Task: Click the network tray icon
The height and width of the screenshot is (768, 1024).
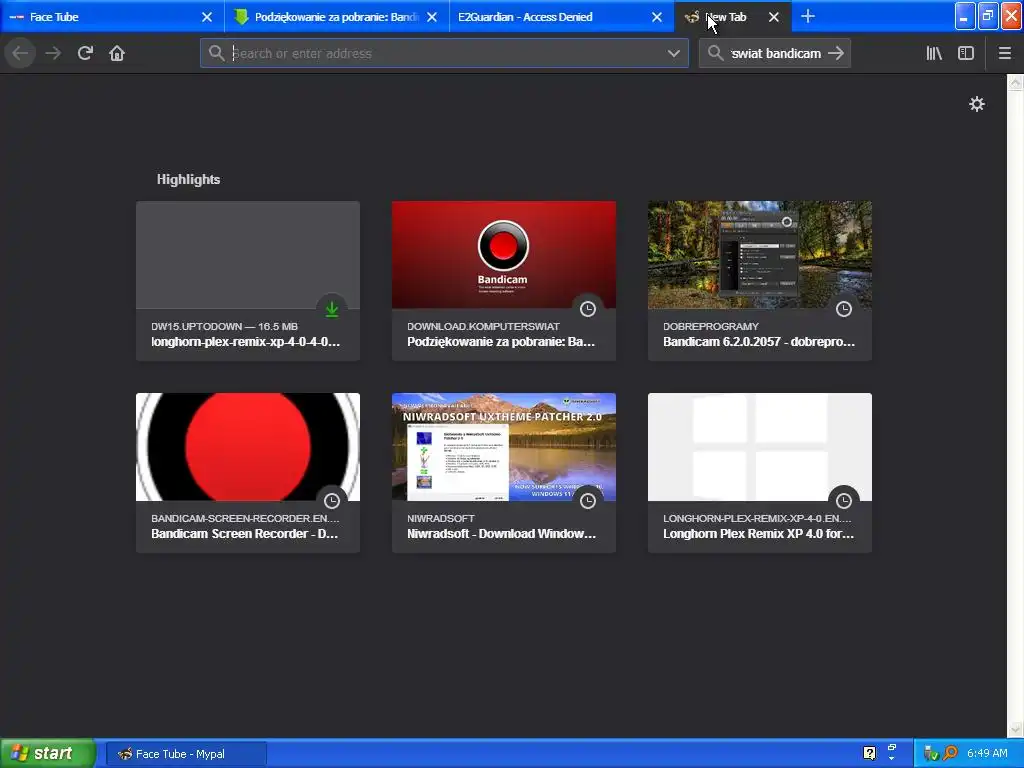Action: tap(931, 753)
